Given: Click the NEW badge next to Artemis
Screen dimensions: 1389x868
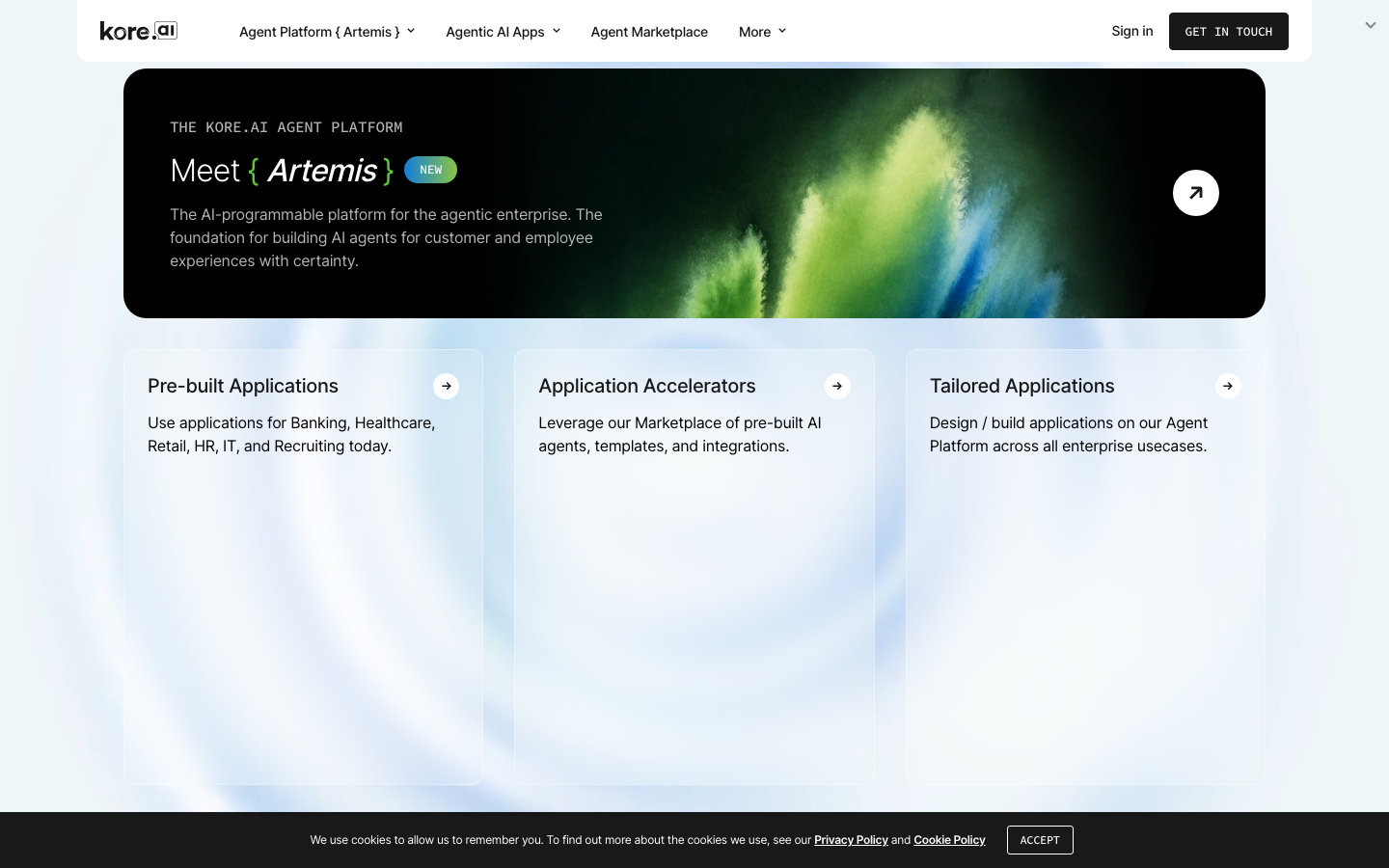Looking at the screenshot, I should click(430, 170).
